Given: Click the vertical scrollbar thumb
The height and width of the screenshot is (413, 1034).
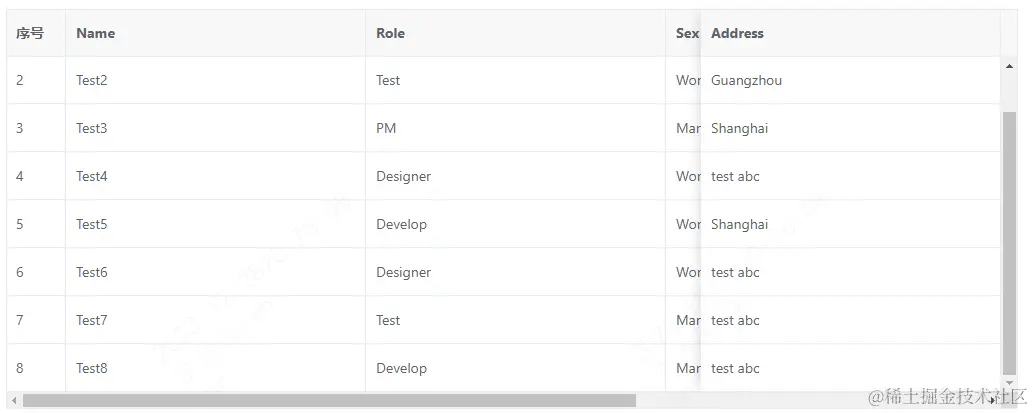Looking at the screenshot, I should pos(1009,240).
